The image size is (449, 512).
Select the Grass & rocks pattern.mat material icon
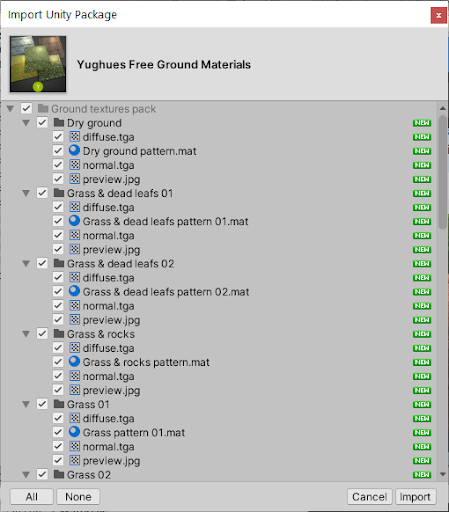point(74,362)
